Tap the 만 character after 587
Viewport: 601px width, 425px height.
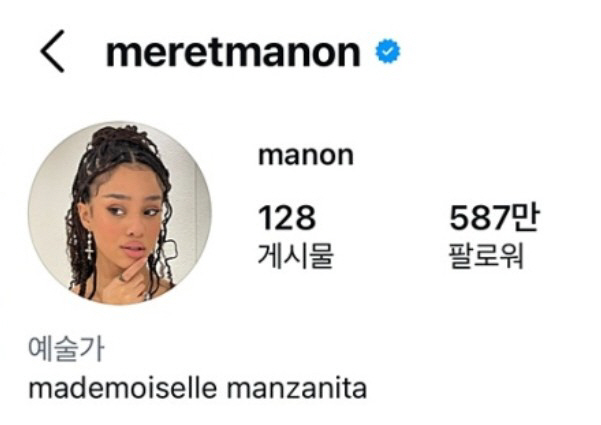pyautogui.click(x=525, y=217)
